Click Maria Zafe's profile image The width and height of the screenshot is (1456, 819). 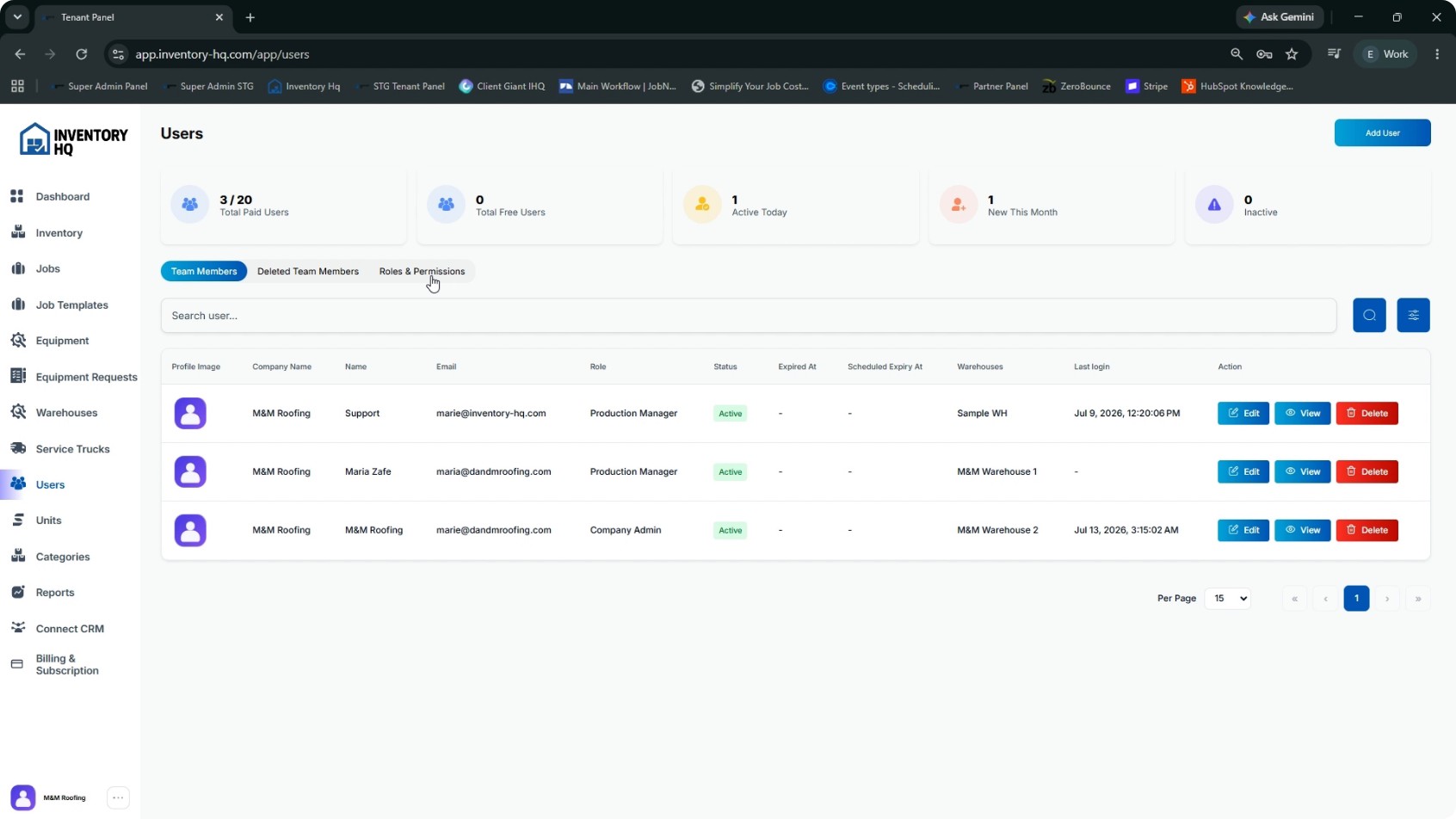tap(190, 471)
